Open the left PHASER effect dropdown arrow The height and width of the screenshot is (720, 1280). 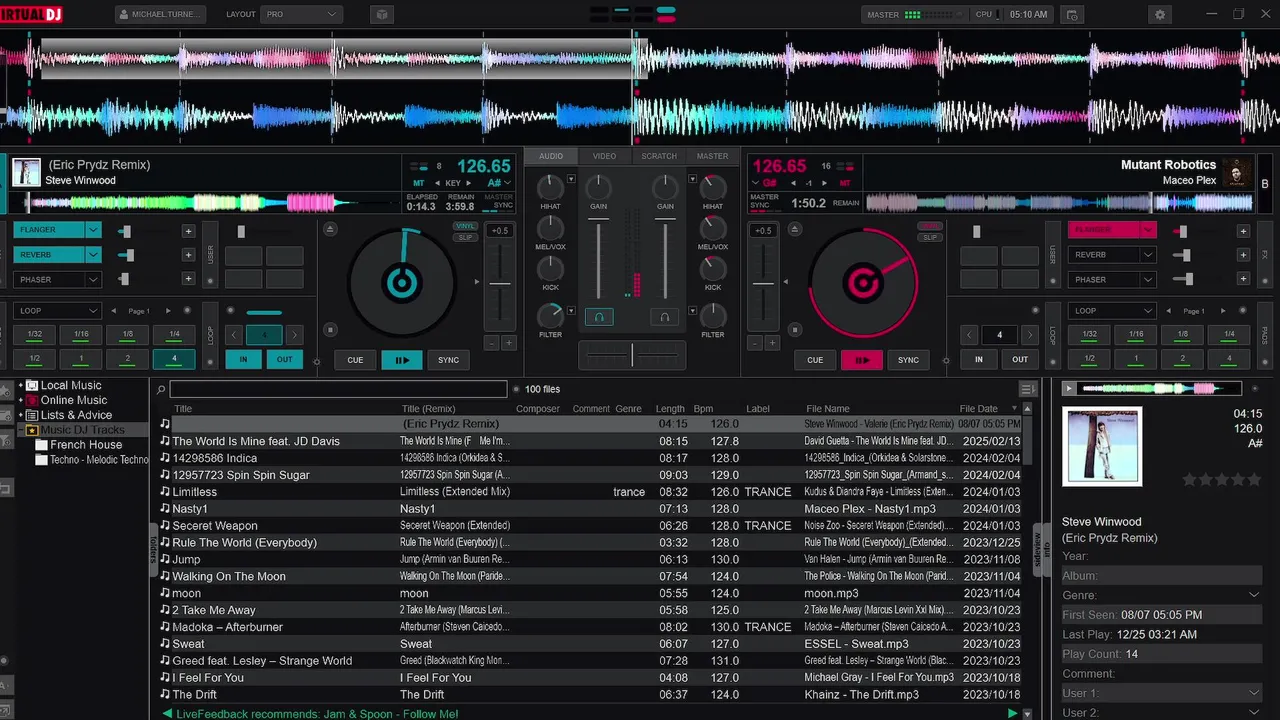pos(93,280)
